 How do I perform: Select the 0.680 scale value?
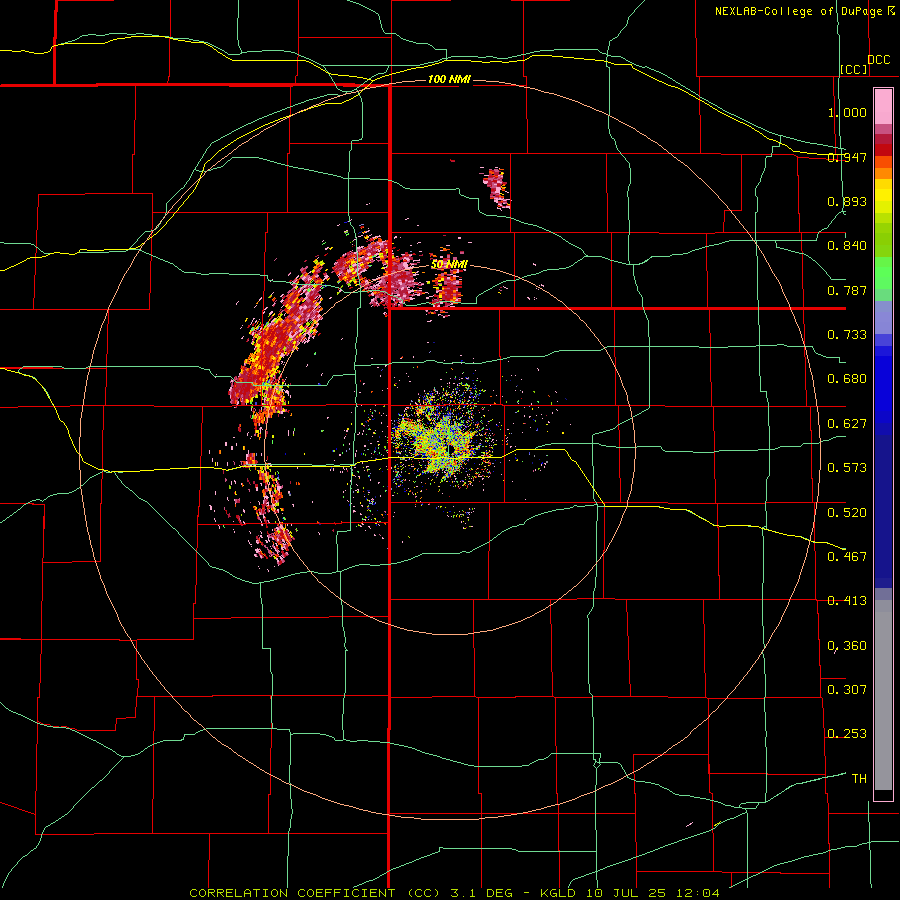point(847,379)
